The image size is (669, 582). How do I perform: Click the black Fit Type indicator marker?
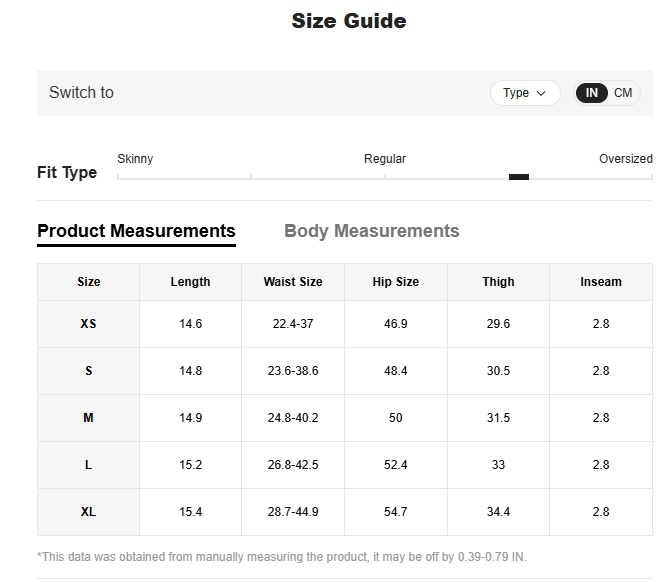tap(518, 177)
